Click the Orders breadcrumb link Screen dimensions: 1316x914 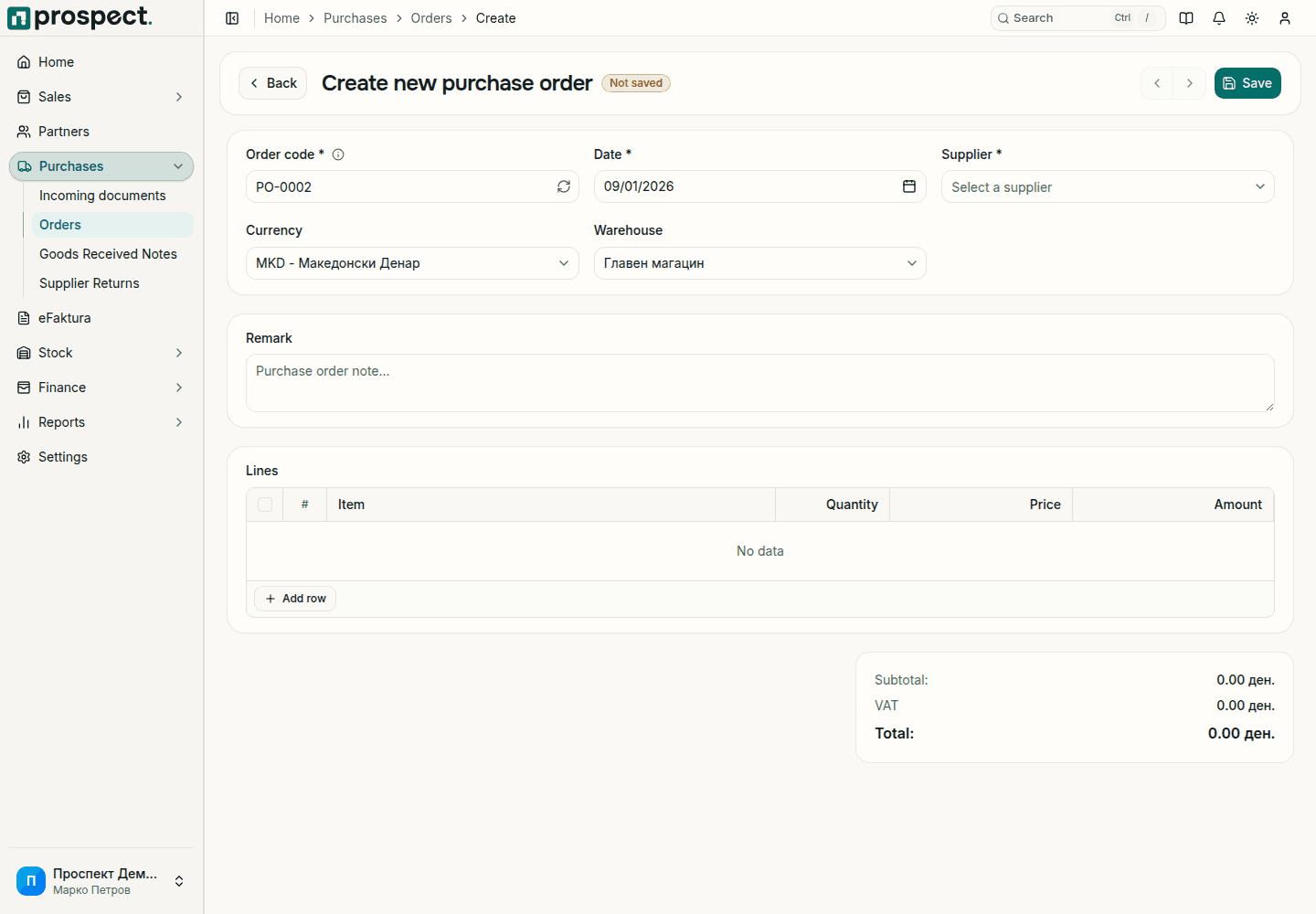click(x=431, y=18)
